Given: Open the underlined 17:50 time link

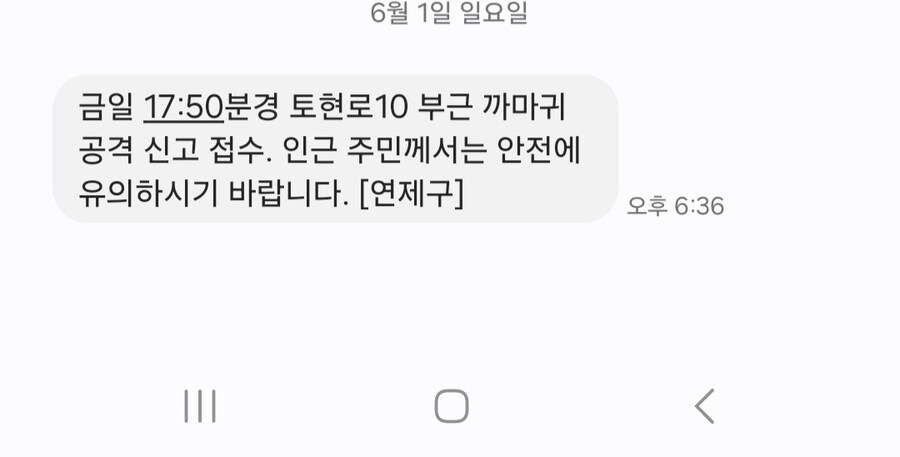Looking at the screenshot, I should (x=183, y=107).
